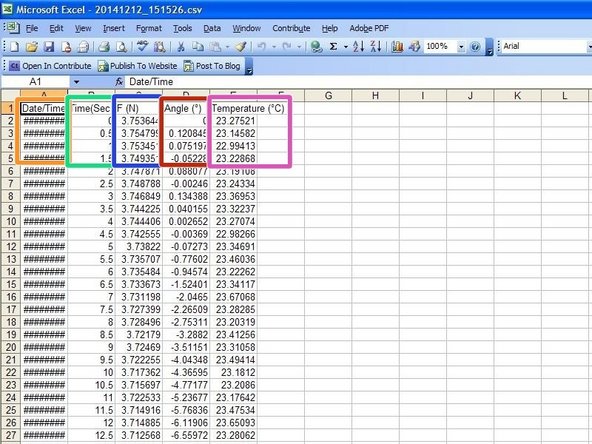Open the View menu
This screenshot has height=444, width=592.
pyautogui.click(x=83, y=28)
